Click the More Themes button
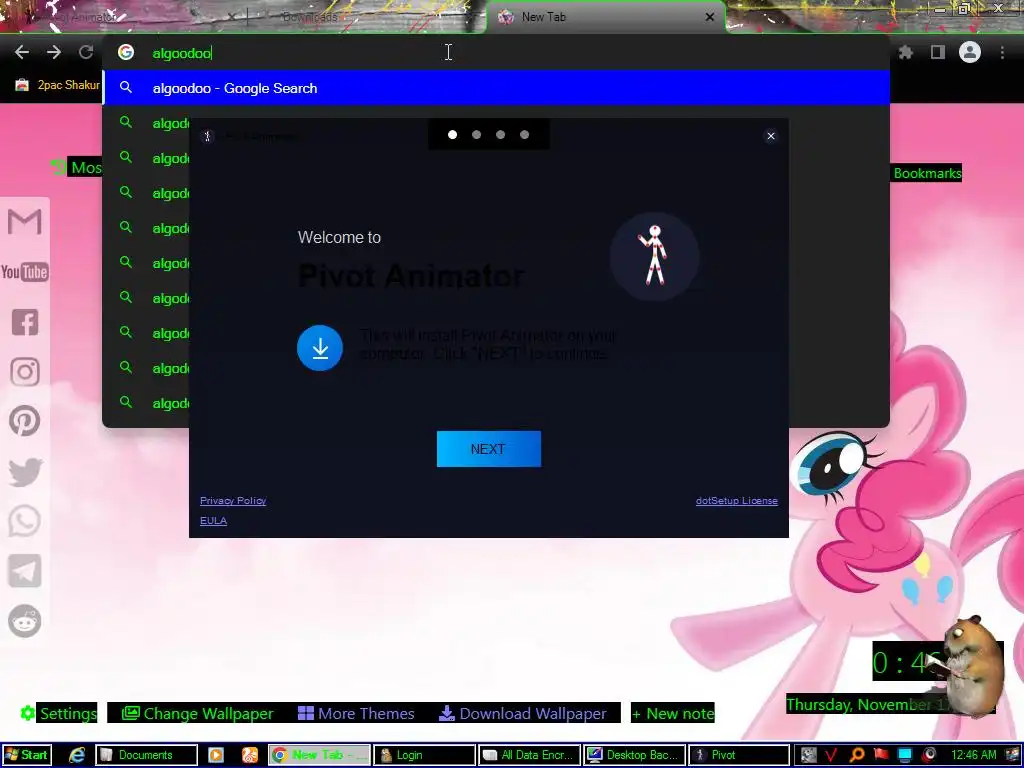The image size is (1024, 768). pyautogui.click(x=357, y=713)
